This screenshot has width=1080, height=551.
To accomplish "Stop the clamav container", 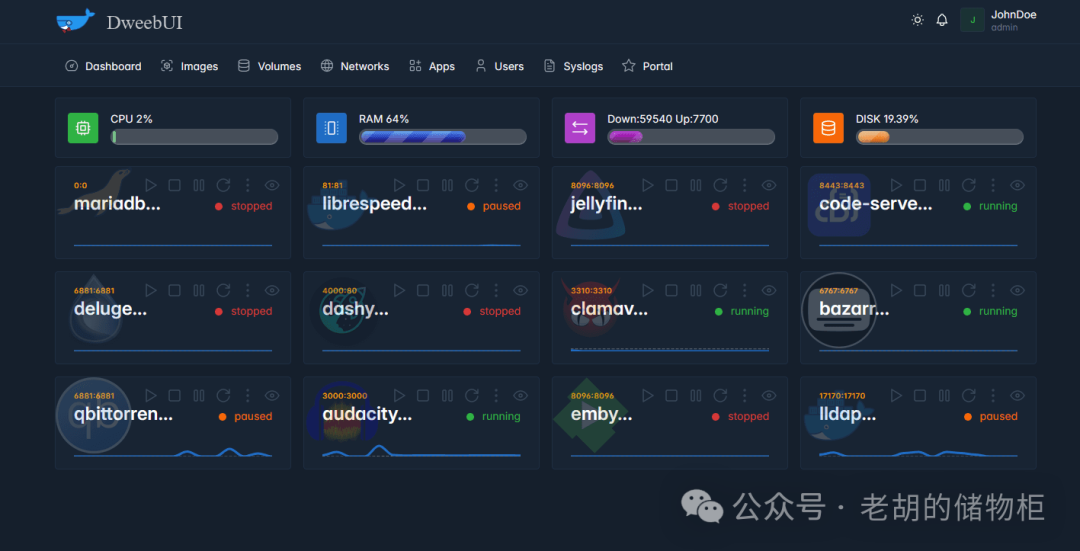I will click(672, 291).
